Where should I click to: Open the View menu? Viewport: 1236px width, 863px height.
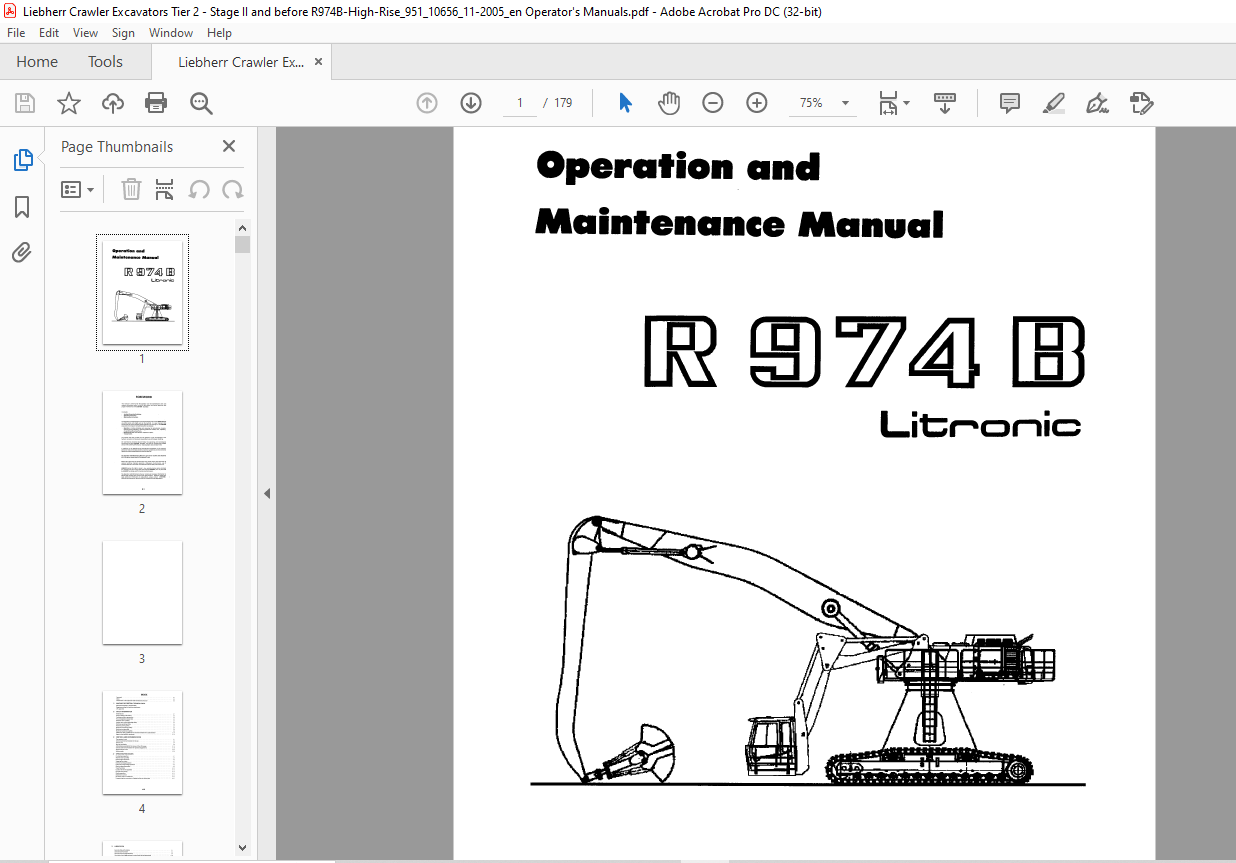(85, 33)
